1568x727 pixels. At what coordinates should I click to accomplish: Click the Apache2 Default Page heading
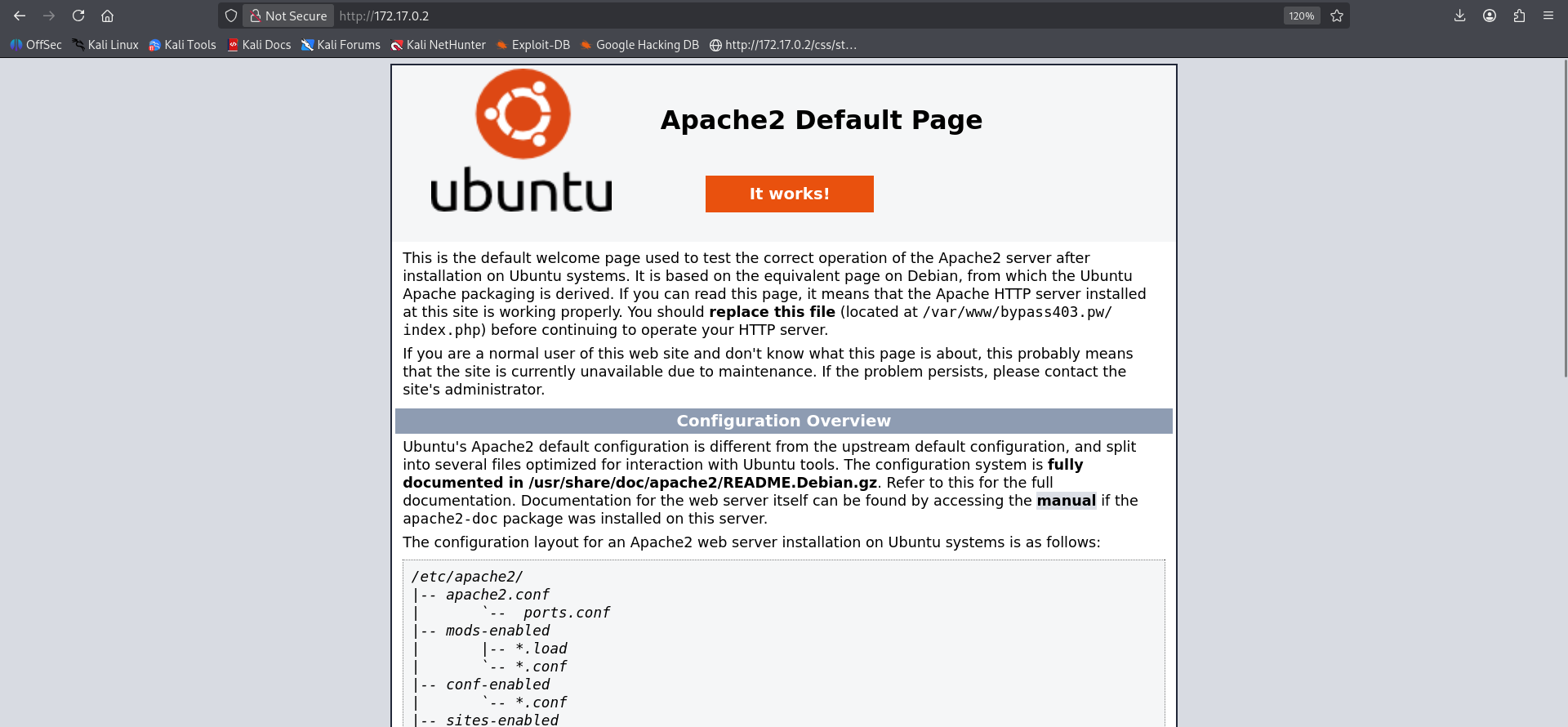coord(822,120)
